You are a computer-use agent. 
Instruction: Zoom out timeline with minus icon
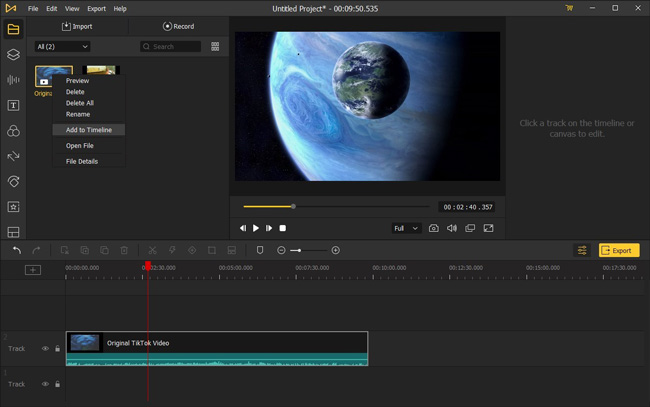(281, 250)
